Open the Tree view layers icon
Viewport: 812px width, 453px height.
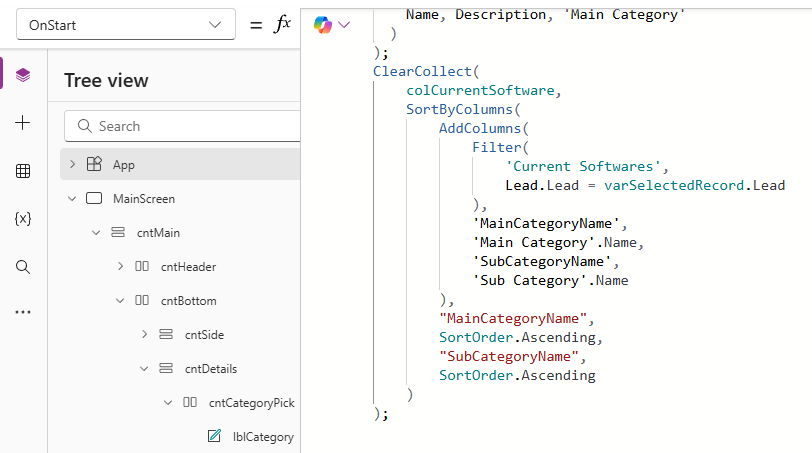pos(23,75)
